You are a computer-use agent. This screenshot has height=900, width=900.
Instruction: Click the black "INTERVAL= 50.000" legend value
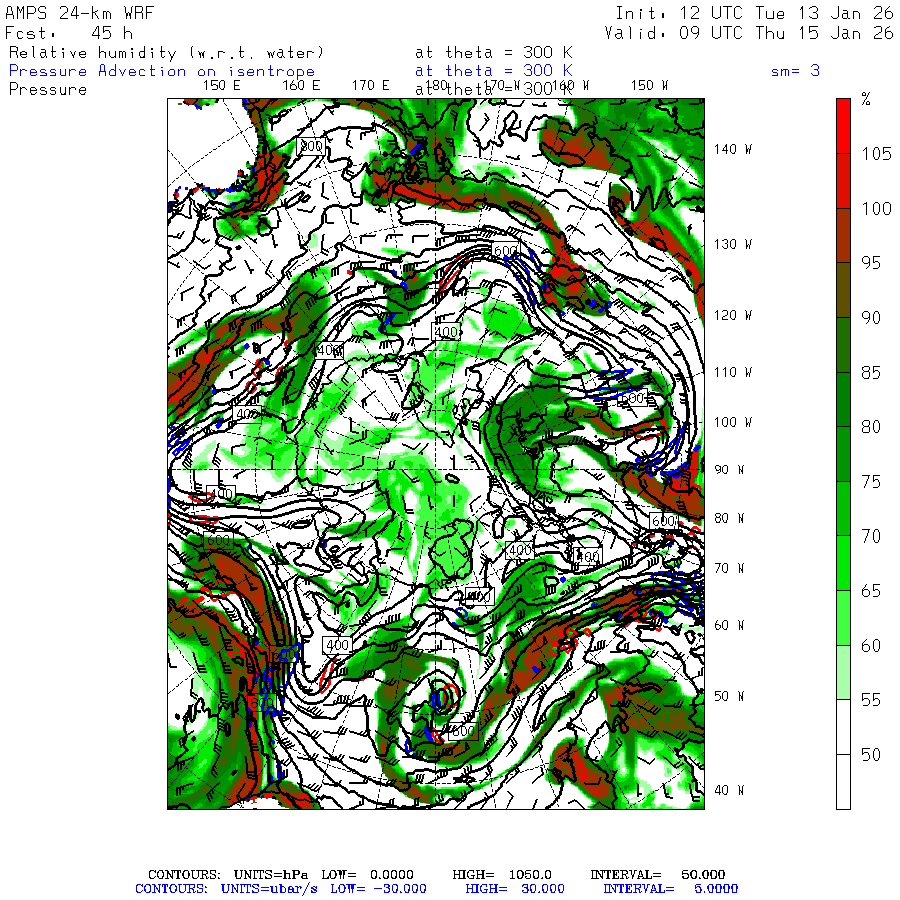pos(658,875)
